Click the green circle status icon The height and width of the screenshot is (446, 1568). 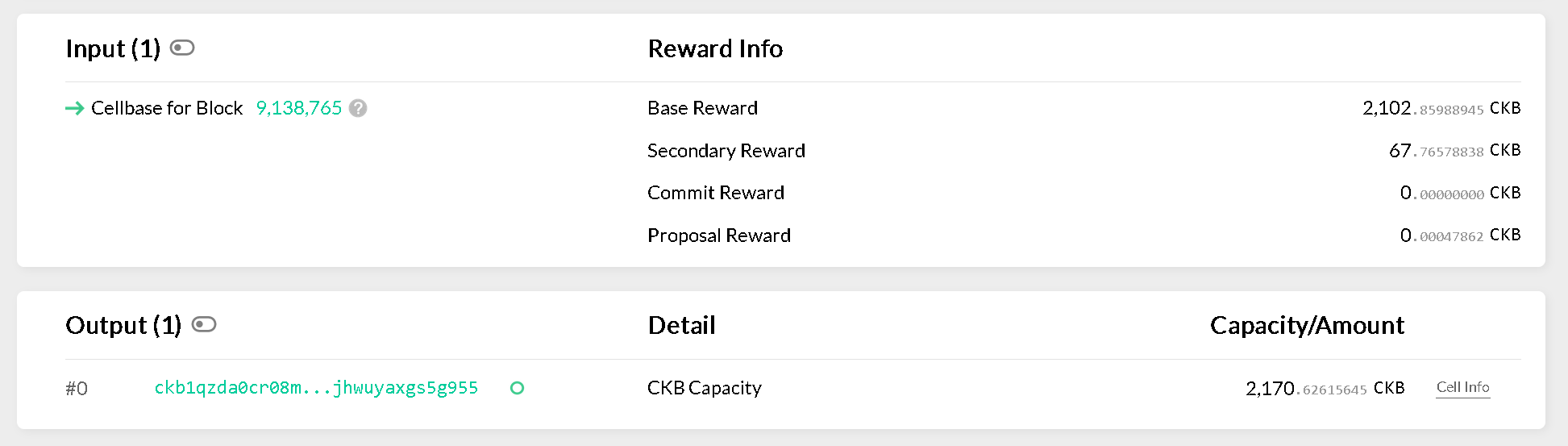point(518,388)
